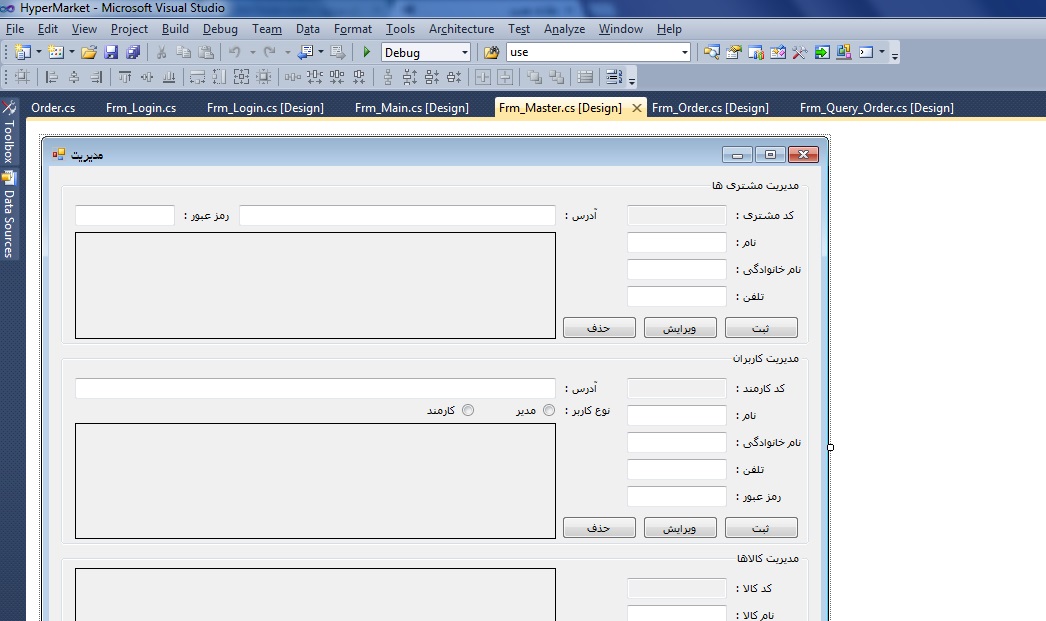Click the ثبت button in customer management
The width and height of the screenshot is (1046, 621).
760,327
